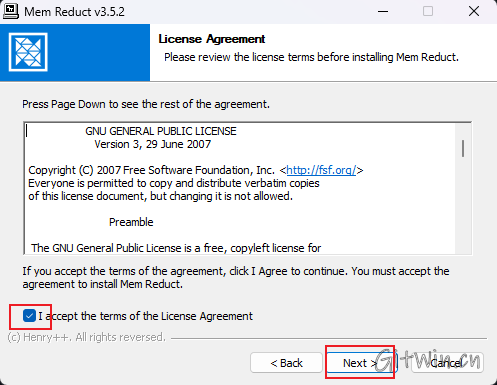Click the license text scrollbar thumb
This screenshot has height=385, width=497.
click(x=463, y=148)
